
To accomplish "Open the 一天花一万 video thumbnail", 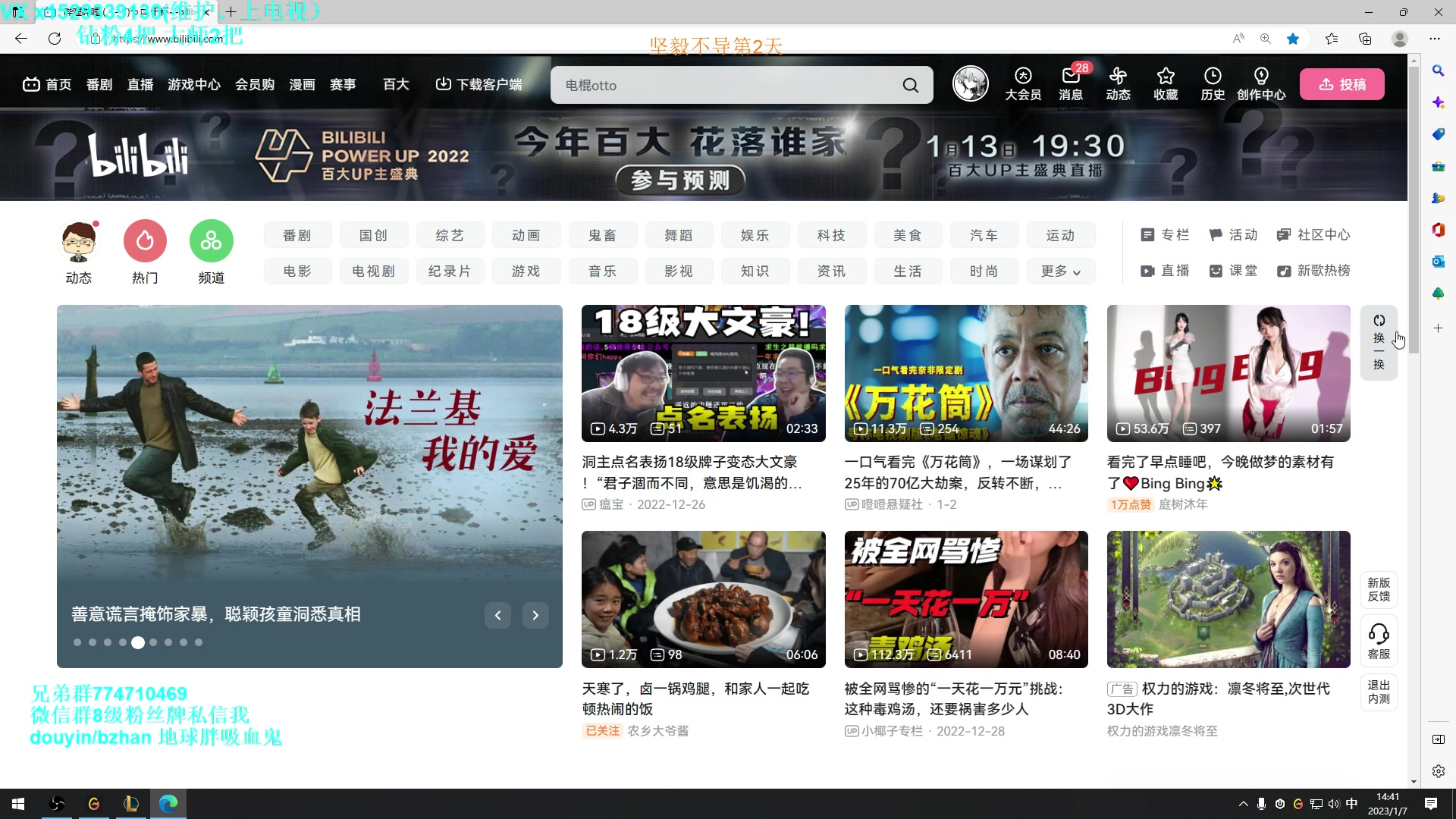I will (x=966, y=599).
